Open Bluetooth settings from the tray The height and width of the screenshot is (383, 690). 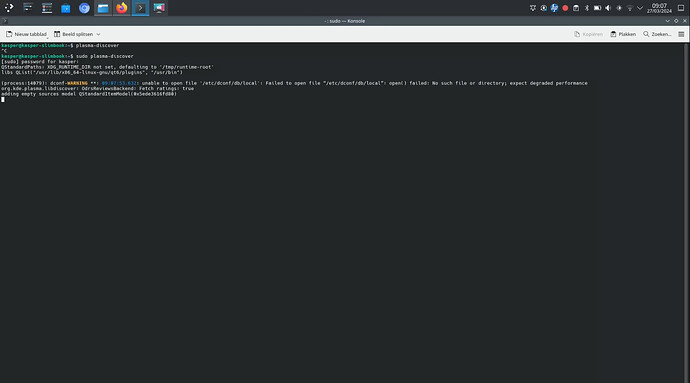[x=587, y=8]
